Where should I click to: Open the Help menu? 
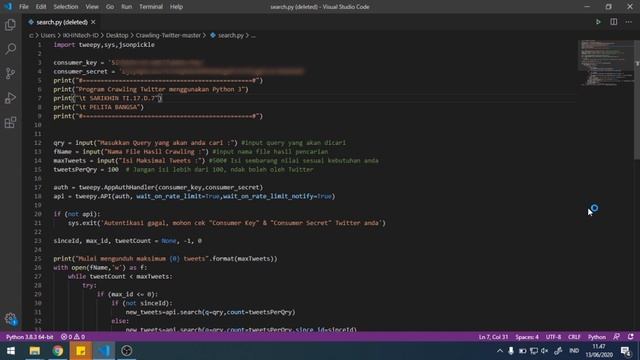pyautogui.click(x=176, y=7)
